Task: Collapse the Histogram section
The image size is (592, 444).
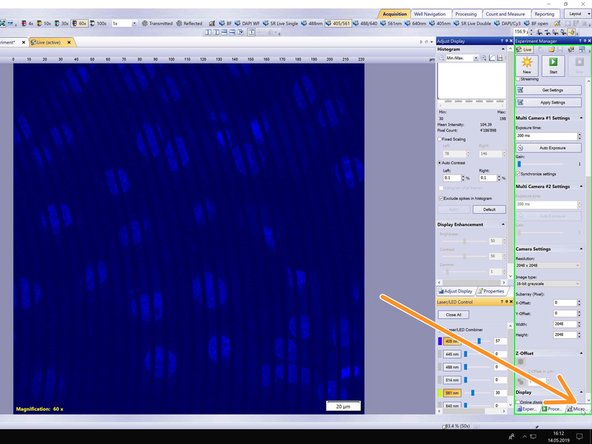Action: point(503,49)
